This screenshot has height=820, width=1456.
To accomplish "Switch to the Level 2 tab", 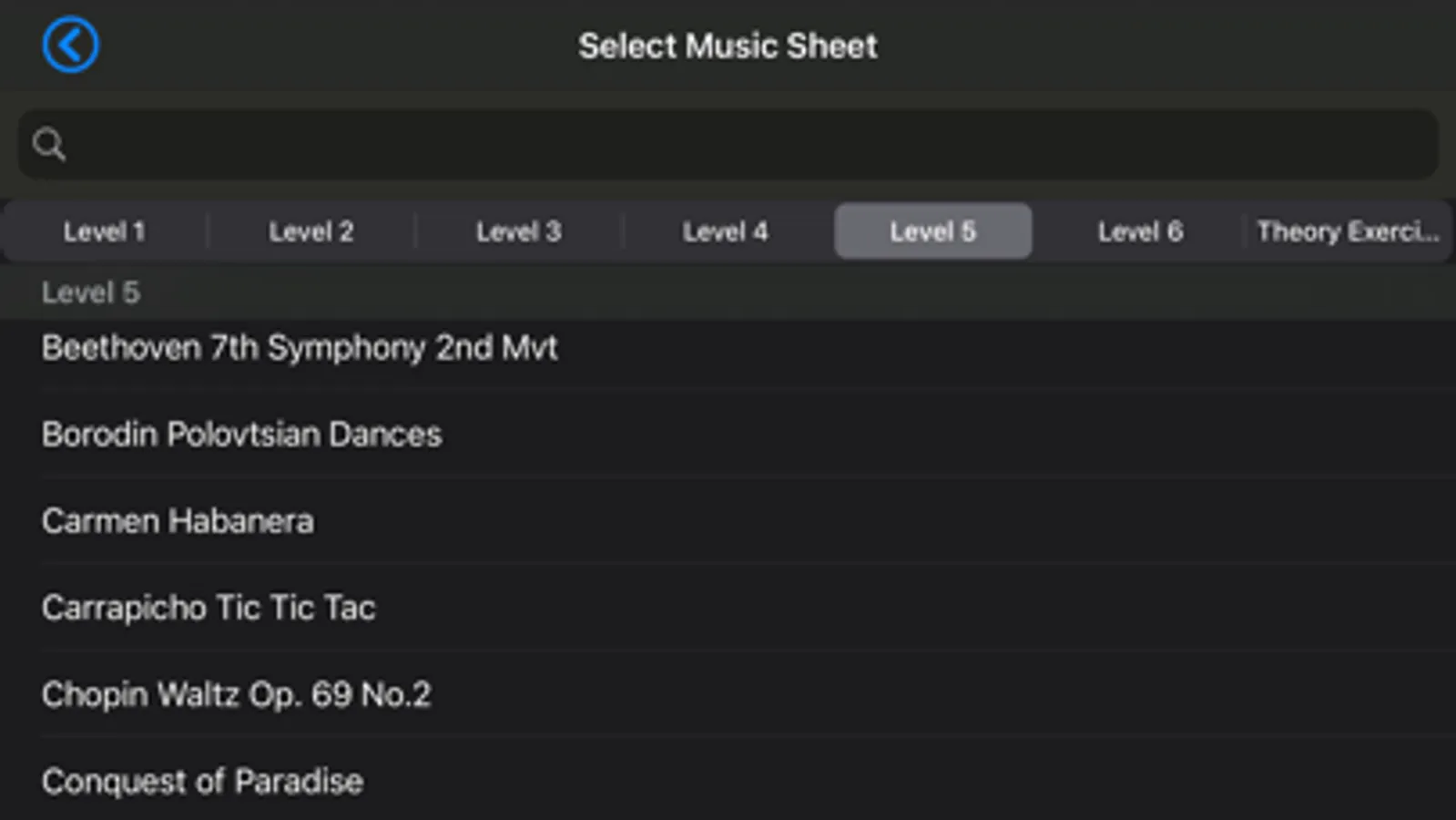I will [311, 231].
